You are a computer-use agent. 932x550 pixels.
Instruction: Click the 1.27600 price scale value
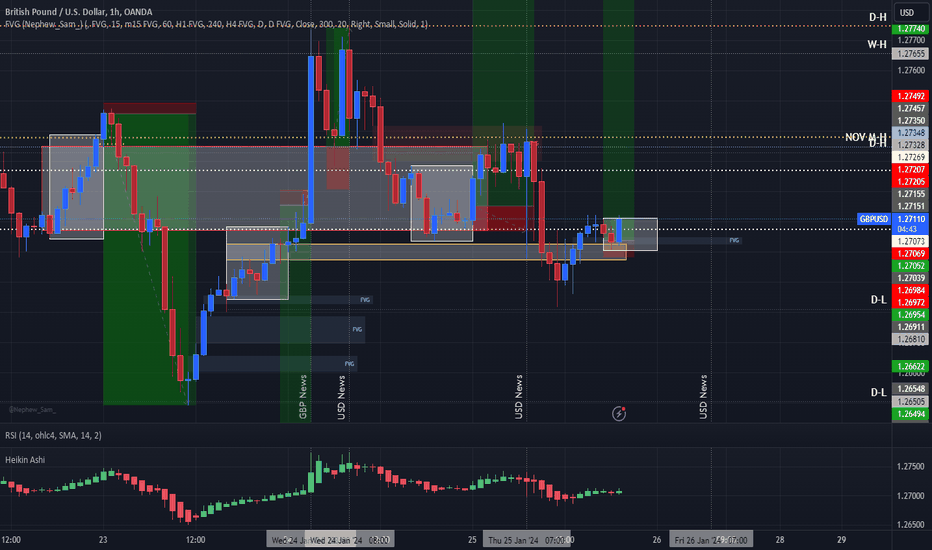pos(911,70)
